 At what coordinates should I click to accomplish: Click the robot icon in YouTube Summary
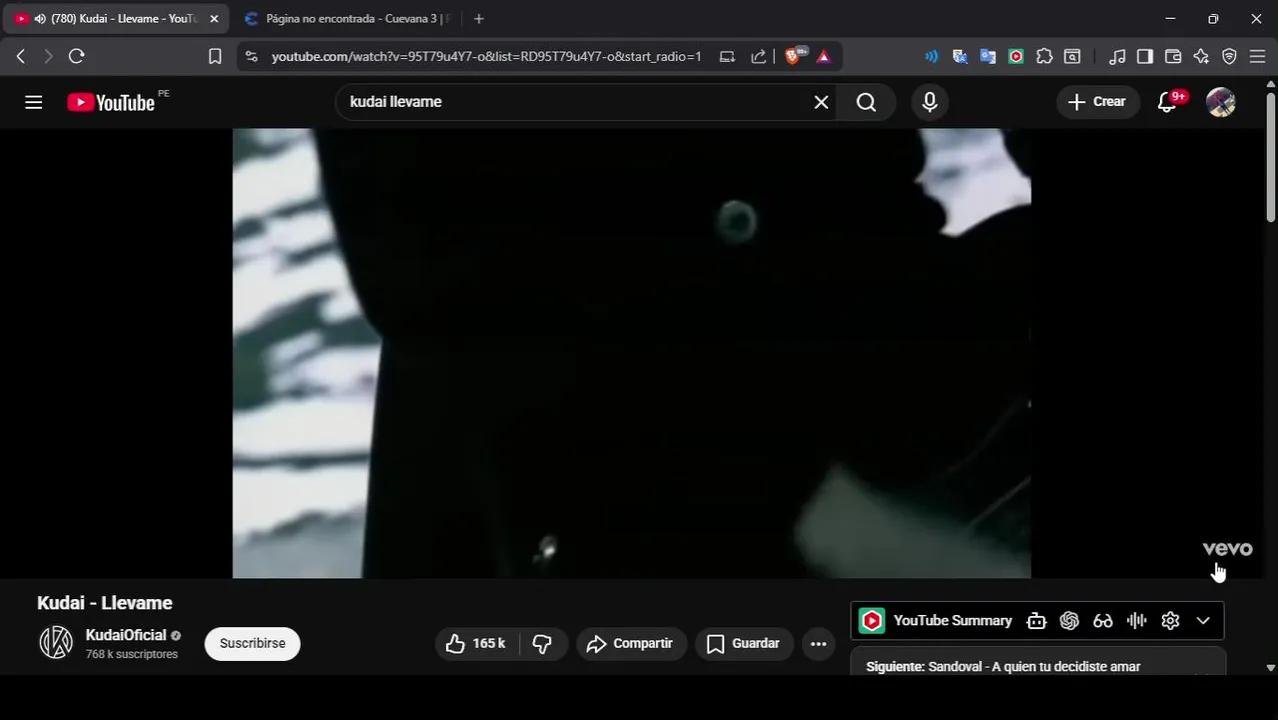click(1036, 621)
